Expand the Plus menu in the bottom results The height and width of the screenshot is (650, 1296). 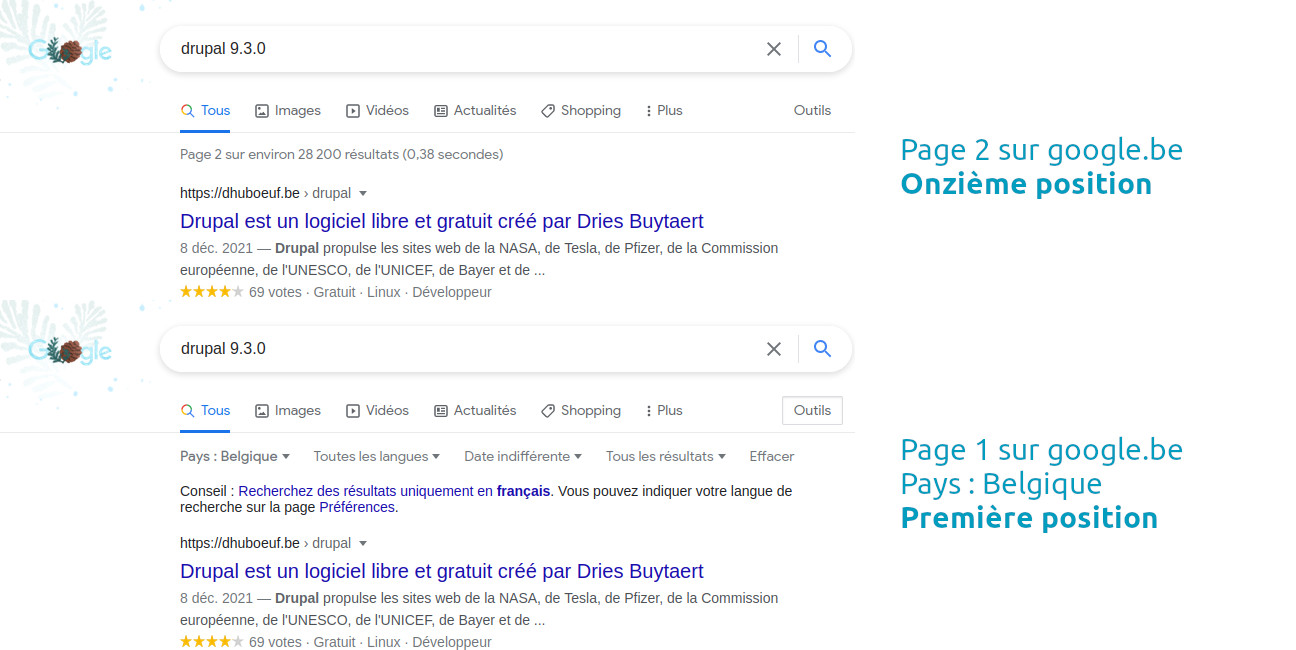(x=664, y=411)
